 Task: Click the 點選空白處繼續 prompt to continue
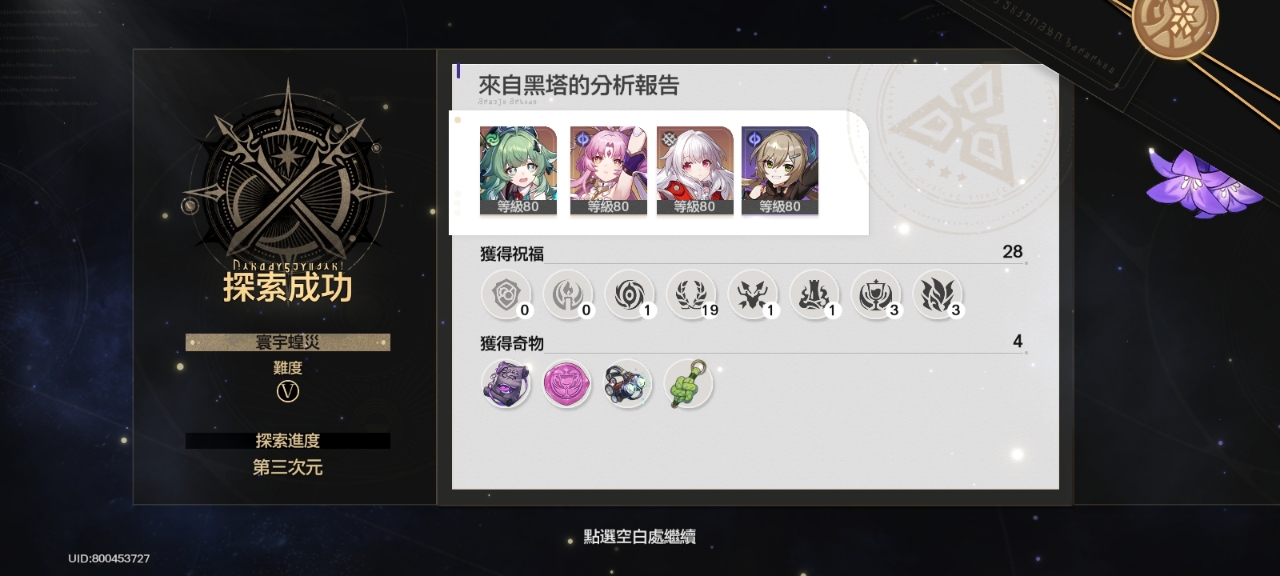(640, 537)
